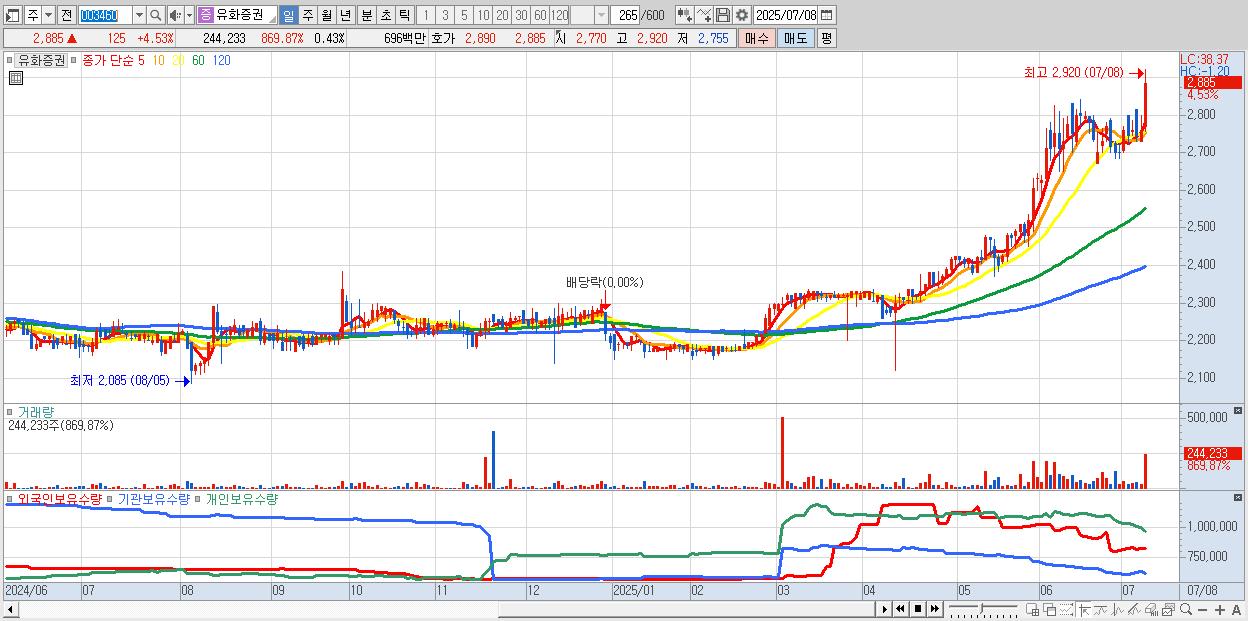Click the moving average line icon in bottom toolbar
This screenshot has width=1248, height=621.
1101,610
